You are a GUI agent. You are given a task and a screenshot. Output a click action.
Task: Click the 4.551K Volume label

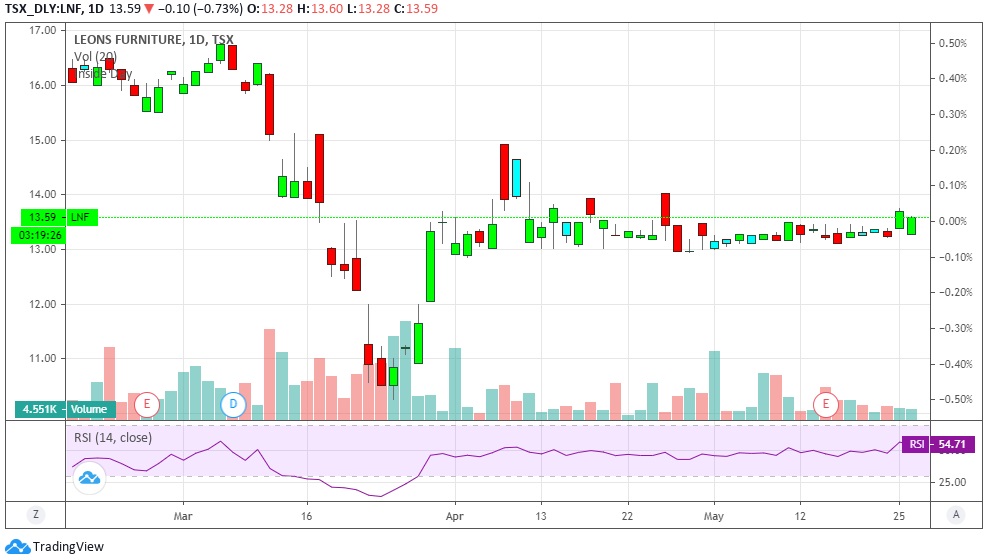click(65, 409)
